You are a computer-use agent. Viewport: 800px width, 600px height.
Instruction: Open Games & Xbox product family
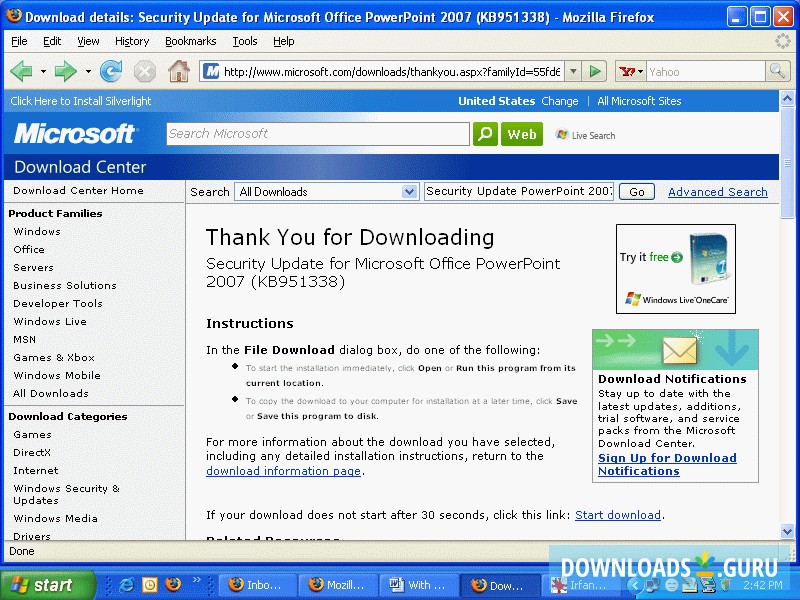point(54,358)
